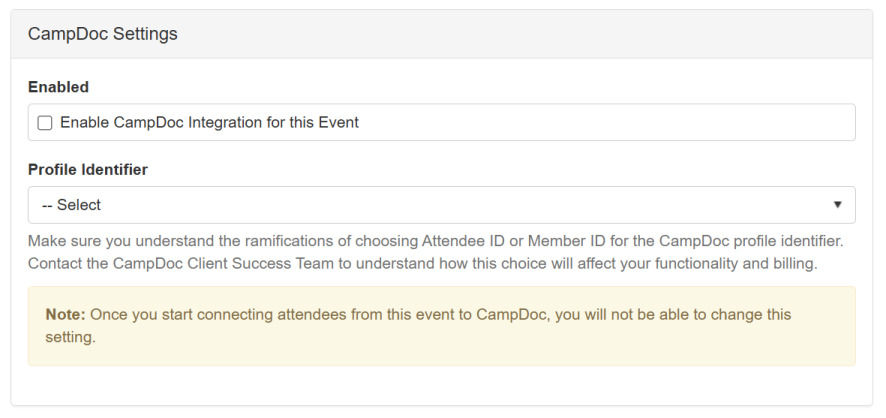Screen dimensions: 886x418
Task: Click the white panel area below the note
Action: (442, 386)
